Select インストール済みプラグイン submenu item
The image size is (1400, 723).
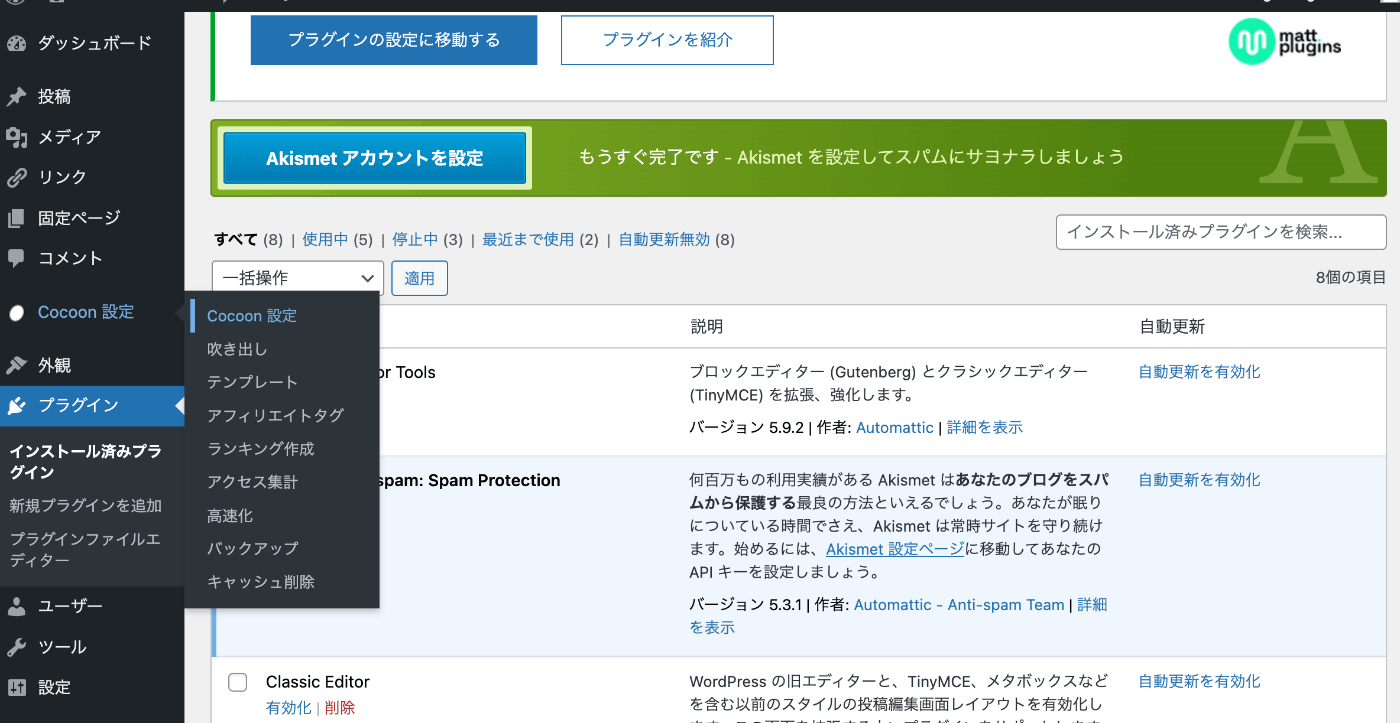click(x=86, y=462)
